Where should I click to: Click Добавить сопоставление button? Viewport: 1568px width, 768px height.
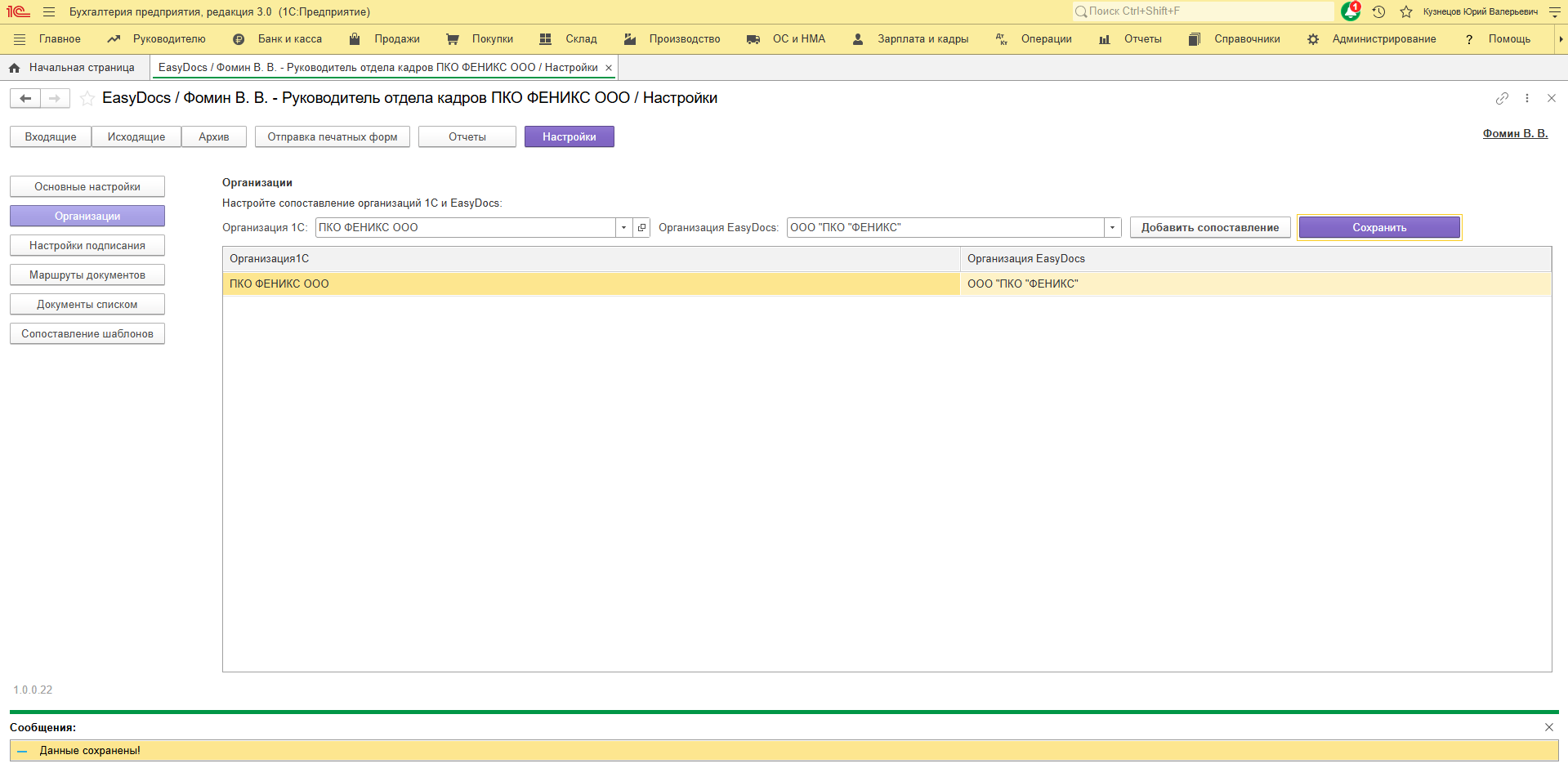coord(1209,228)
